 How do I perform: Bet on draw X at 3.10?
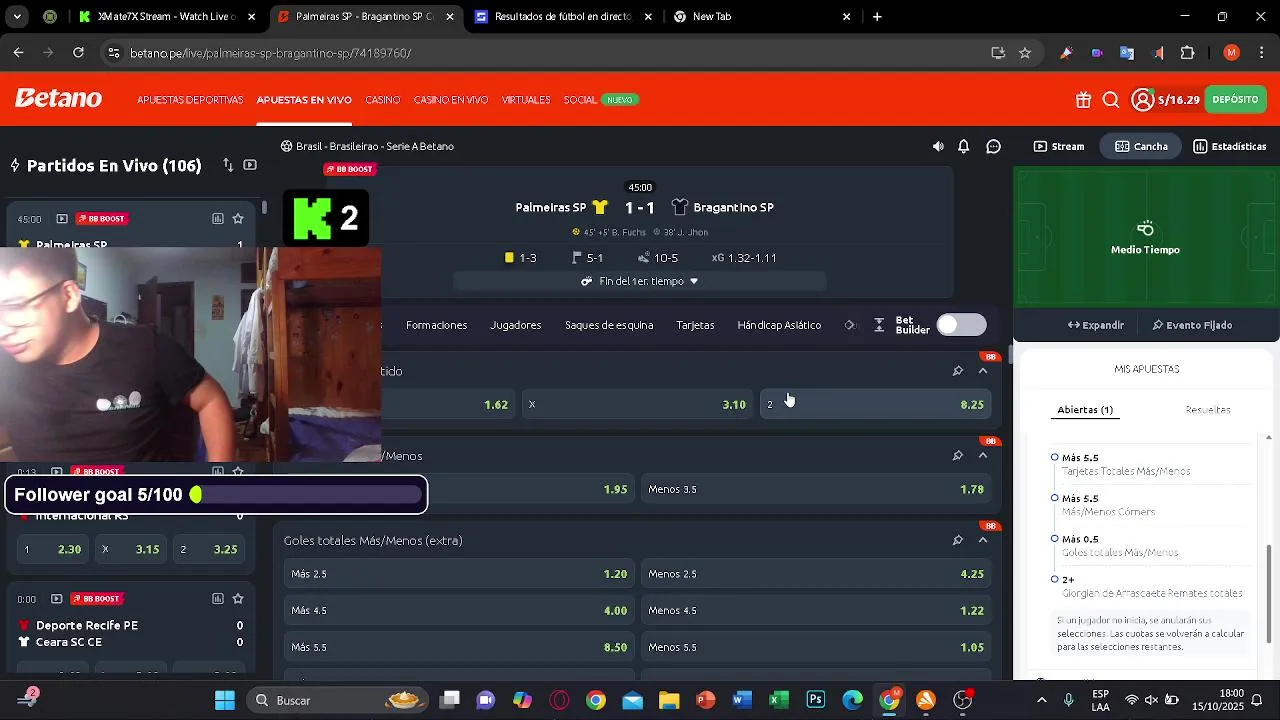point(637,405)
